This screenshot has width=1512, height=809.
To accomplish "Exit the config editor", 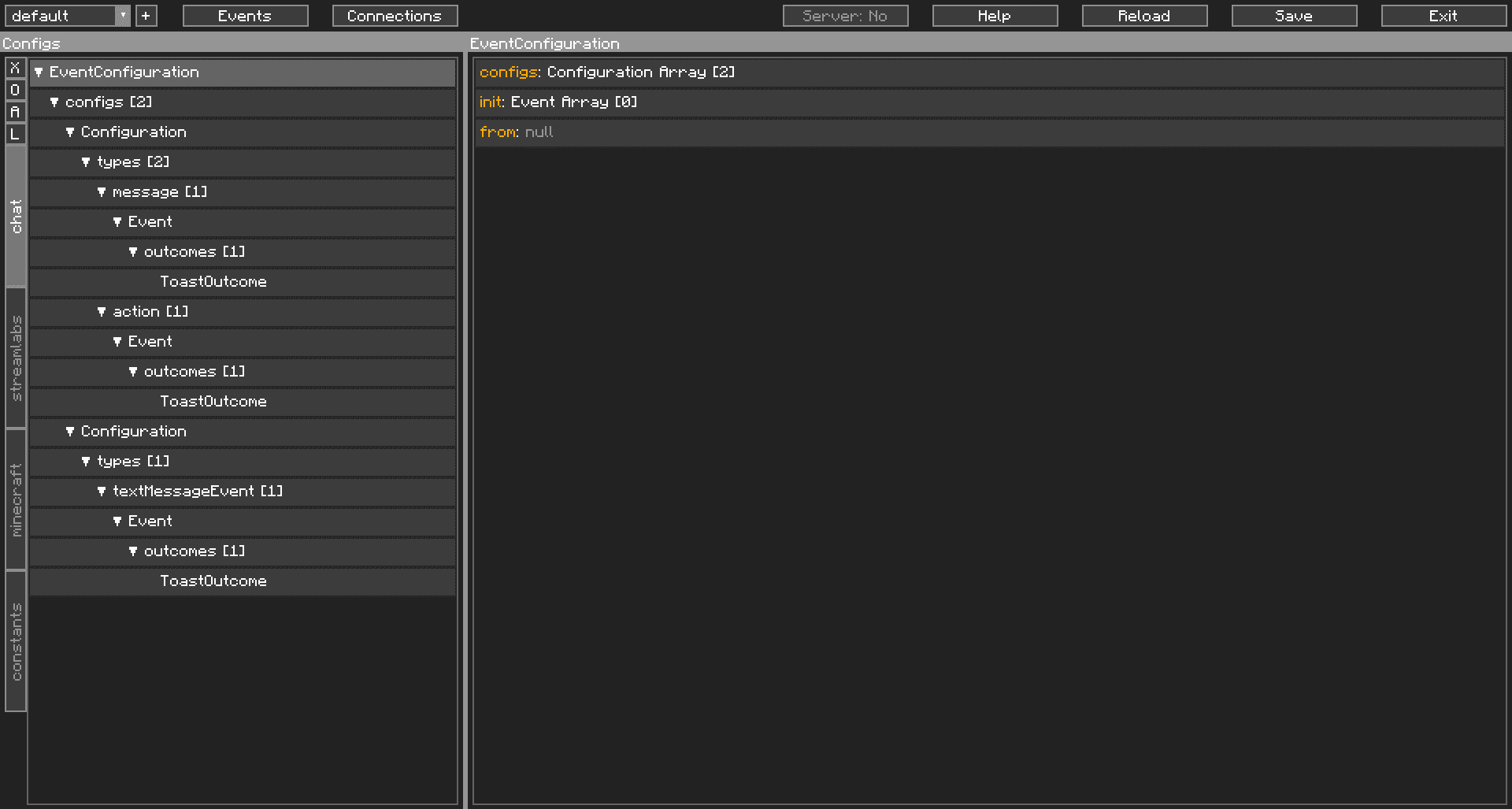I will [x=1443, y=16].
